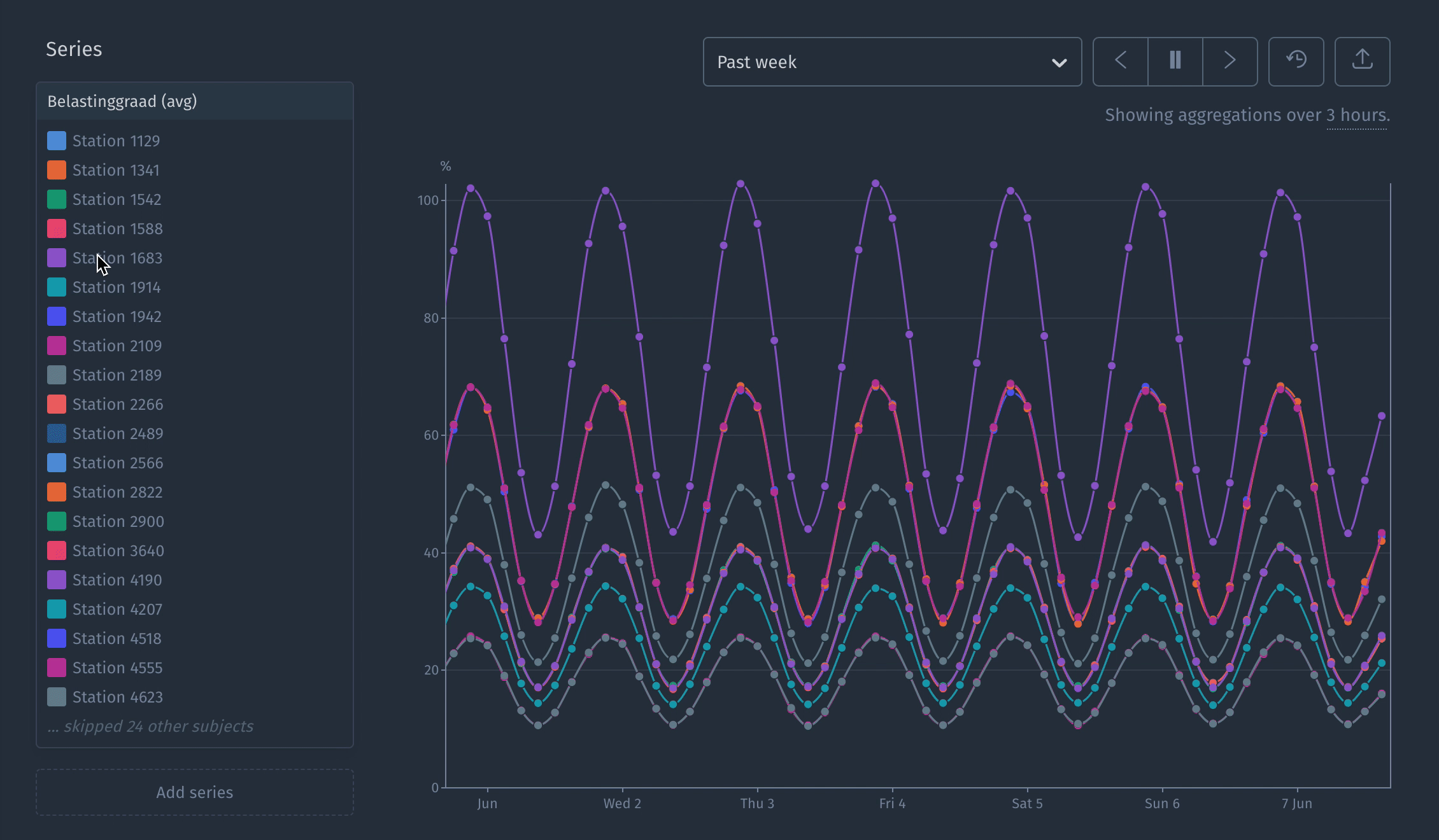
Task: Click the green Station 1542 color swatch
Action: click(x=57, y=199)
